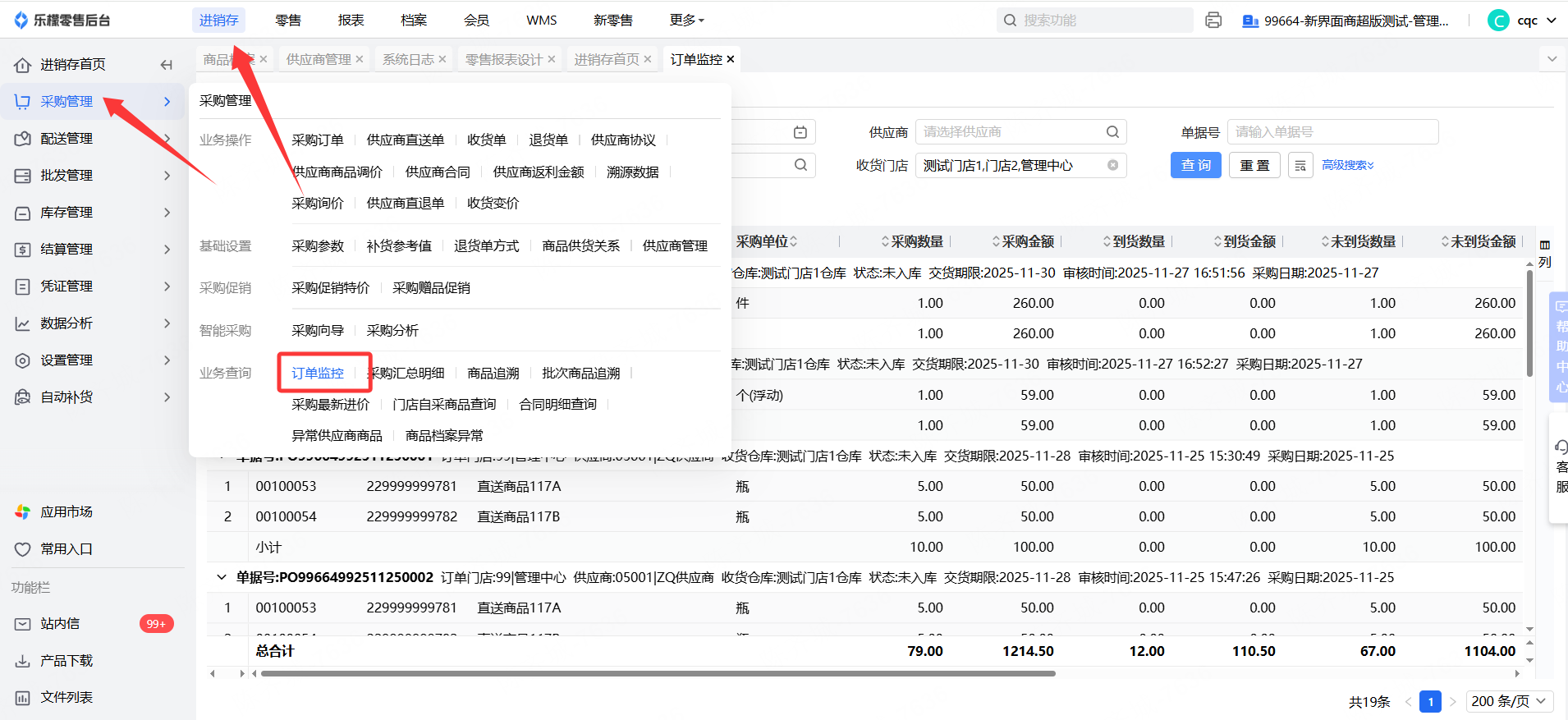Close the 订单监控 tab
Image resolution: width=1568 pixels, height=720 pixels.
[731, 60]
